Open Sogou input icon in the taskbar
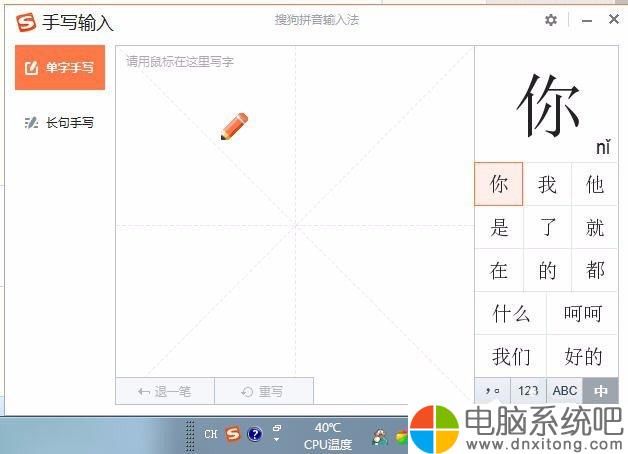 233,434
